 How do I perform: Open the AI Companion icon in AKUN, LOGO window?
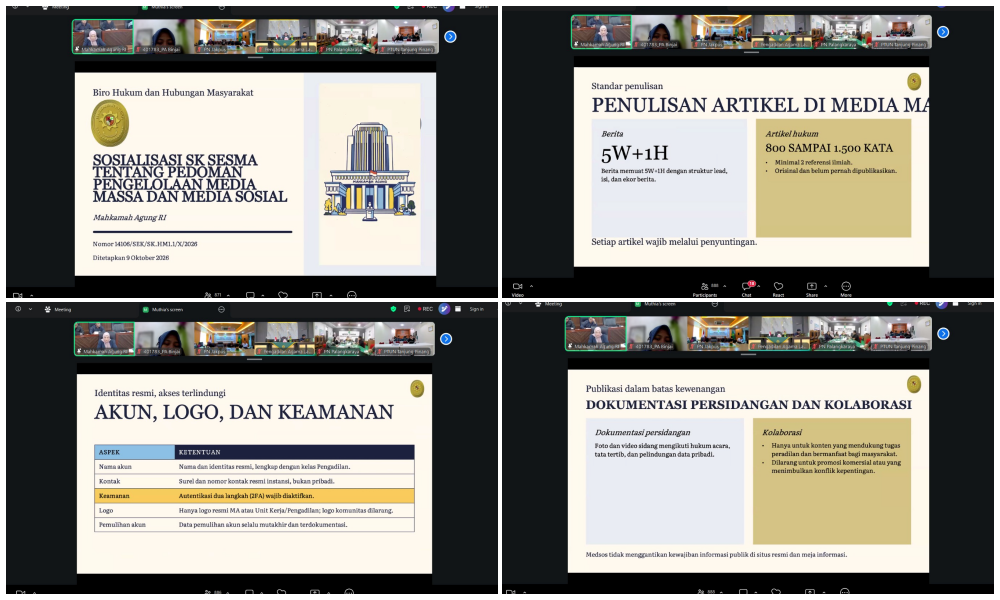point(445,309)
